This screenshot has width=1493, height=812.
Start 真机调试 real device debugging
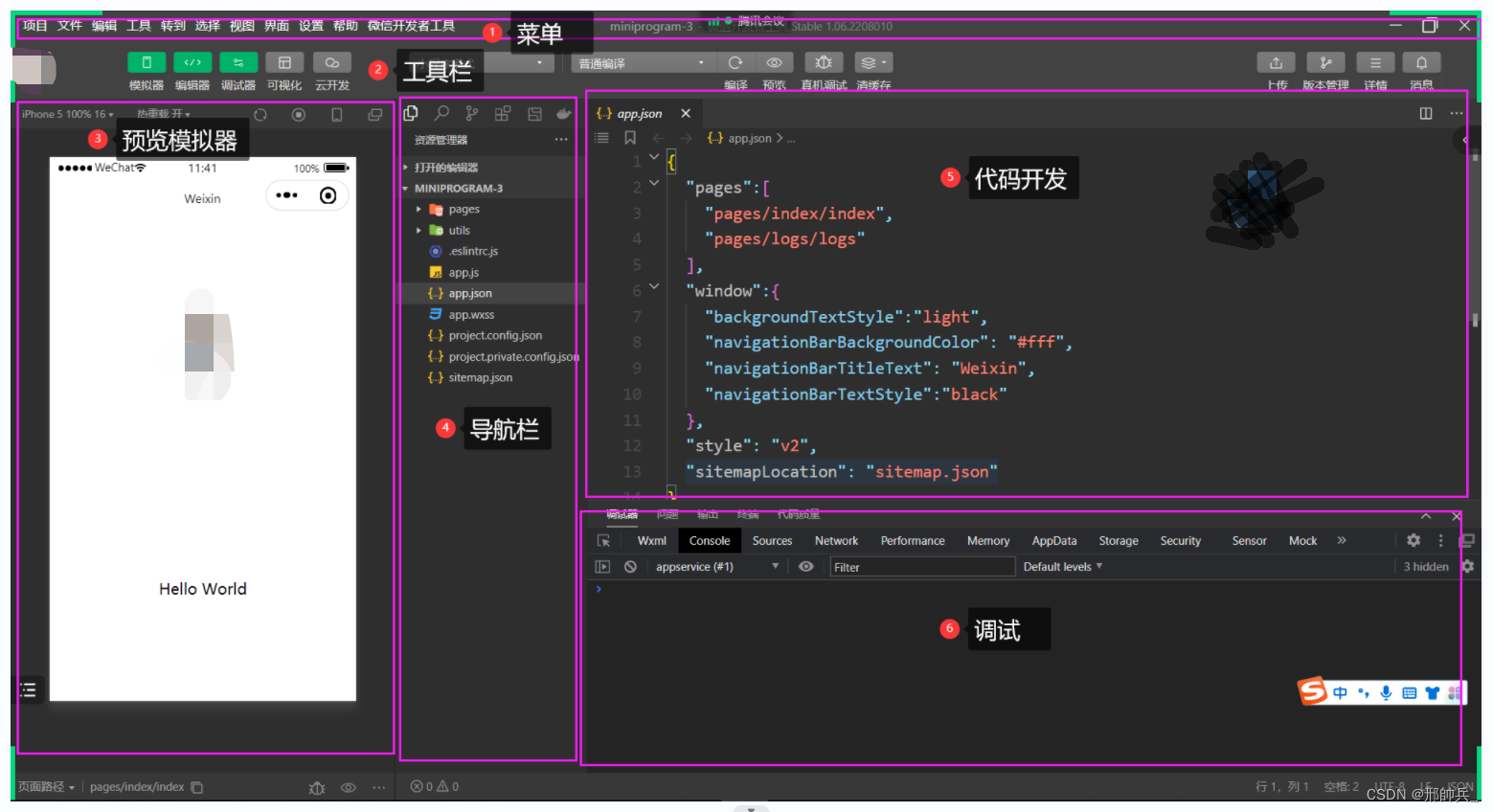(x=824, y=62)
